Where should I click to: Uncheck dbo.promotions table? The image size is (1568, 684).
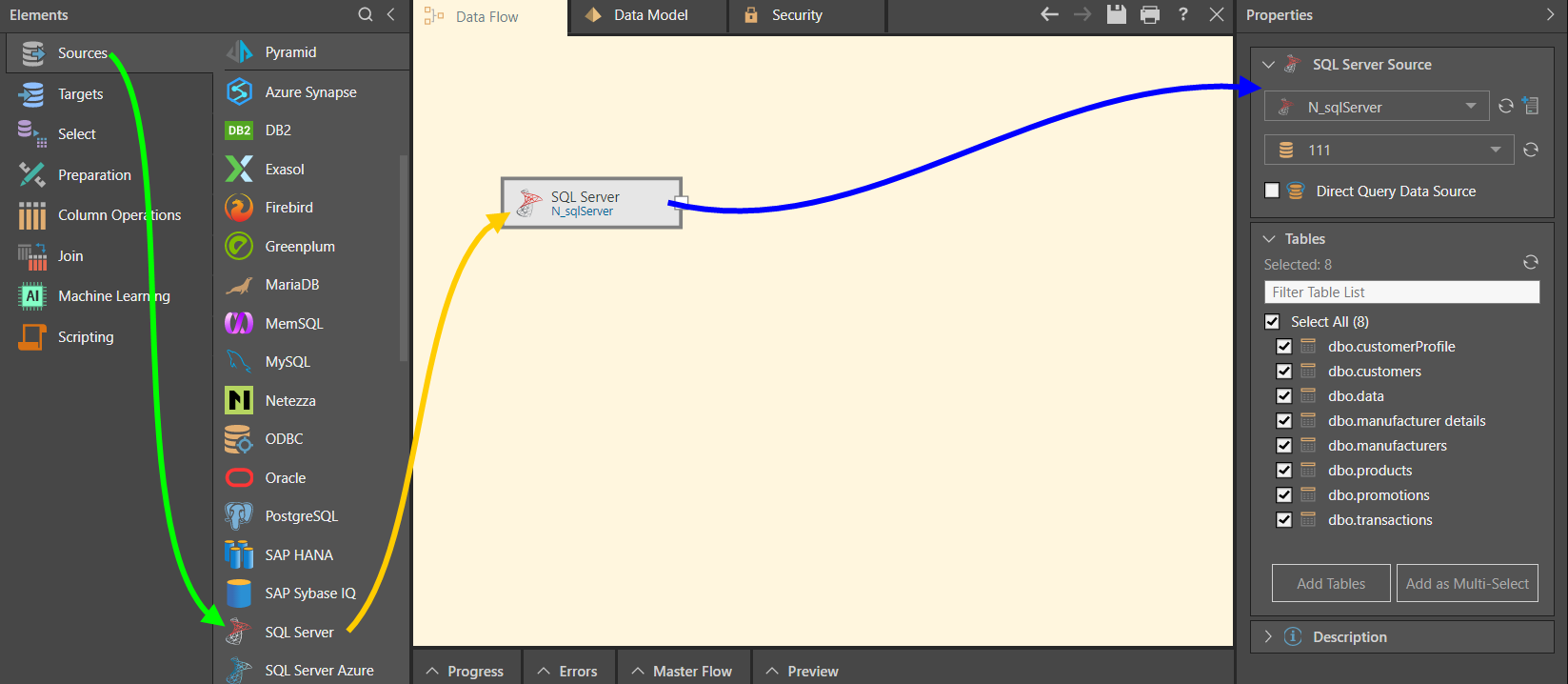(x=1284, y=495)
